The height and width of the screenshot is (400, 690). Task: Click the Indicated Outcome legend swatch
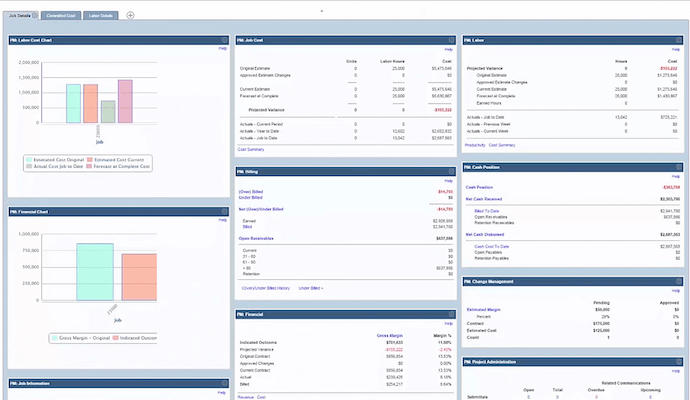[x=116, y=338]
